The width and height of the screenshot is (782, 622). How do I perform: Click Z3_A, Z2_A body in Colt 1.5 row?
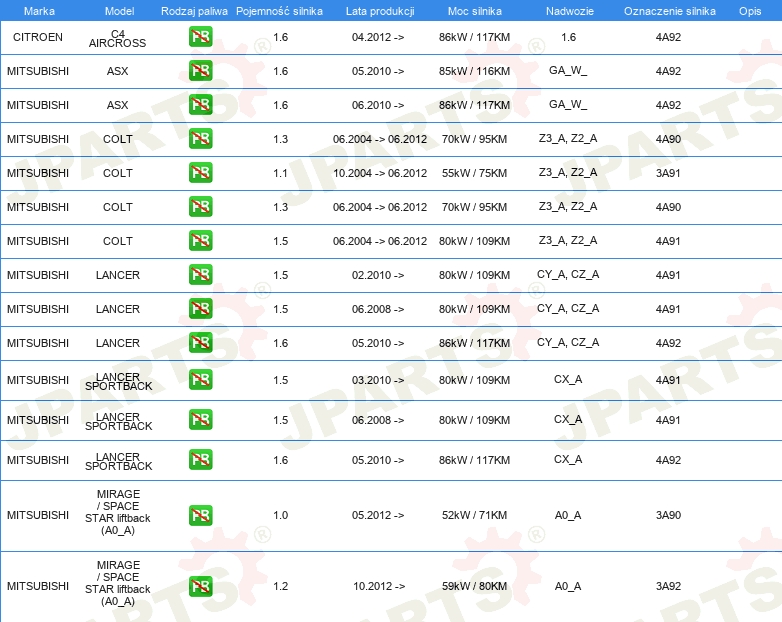click(x=568, y=240)
